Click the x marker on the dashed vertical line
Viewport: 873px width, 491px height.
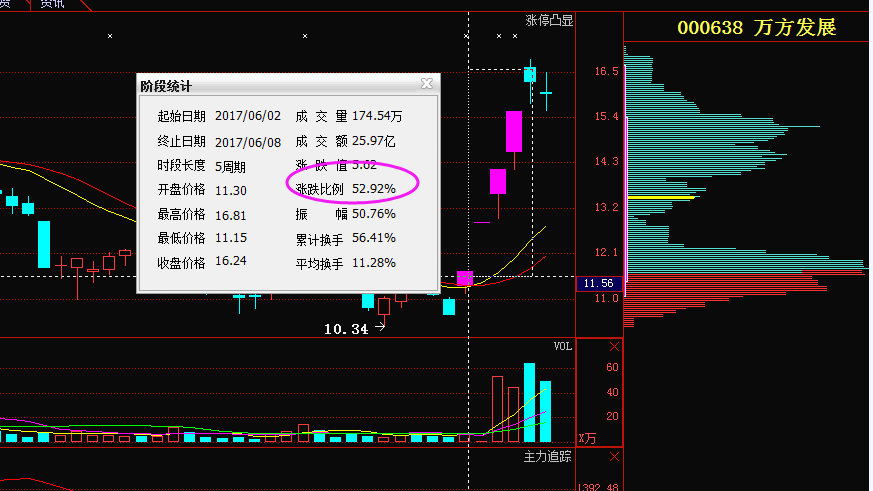pyautogui.click(x=466, y=36)
